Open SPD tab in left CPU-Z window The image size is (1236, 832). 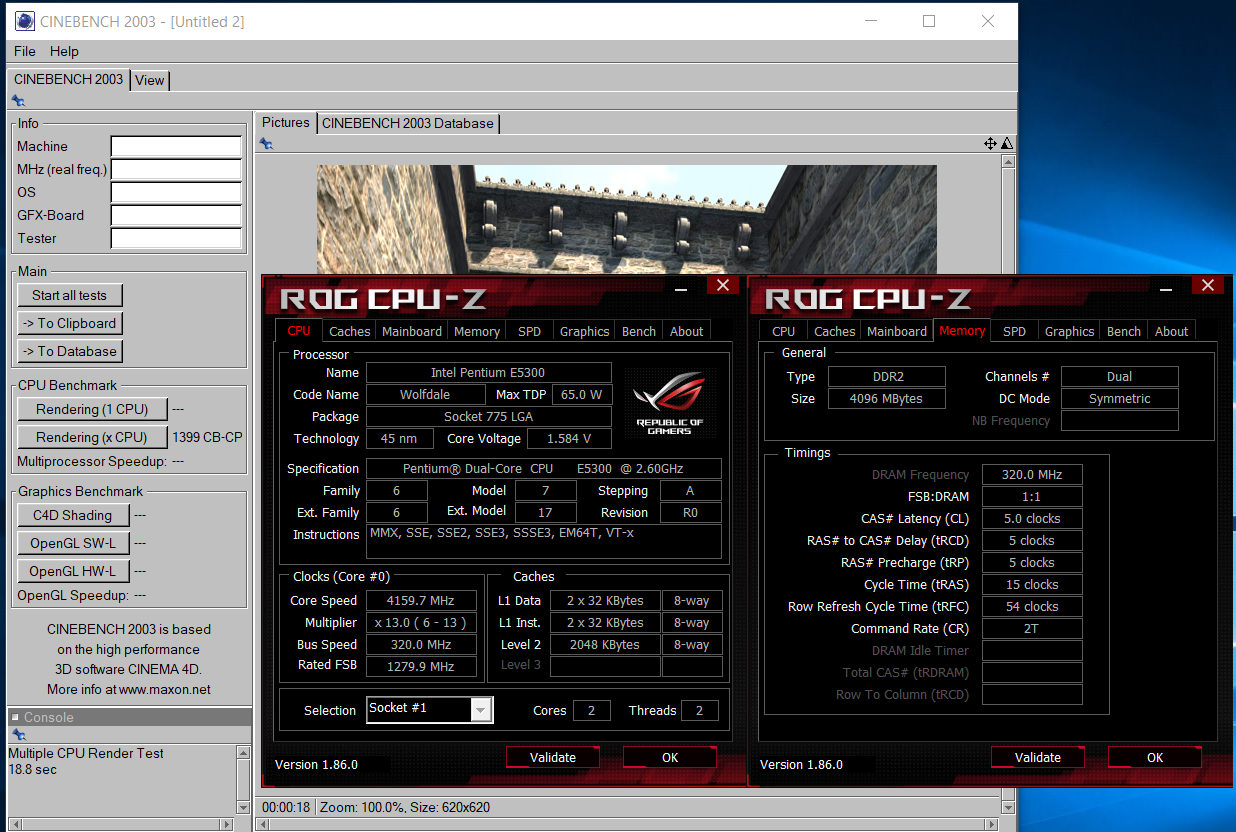pos(529,331)
